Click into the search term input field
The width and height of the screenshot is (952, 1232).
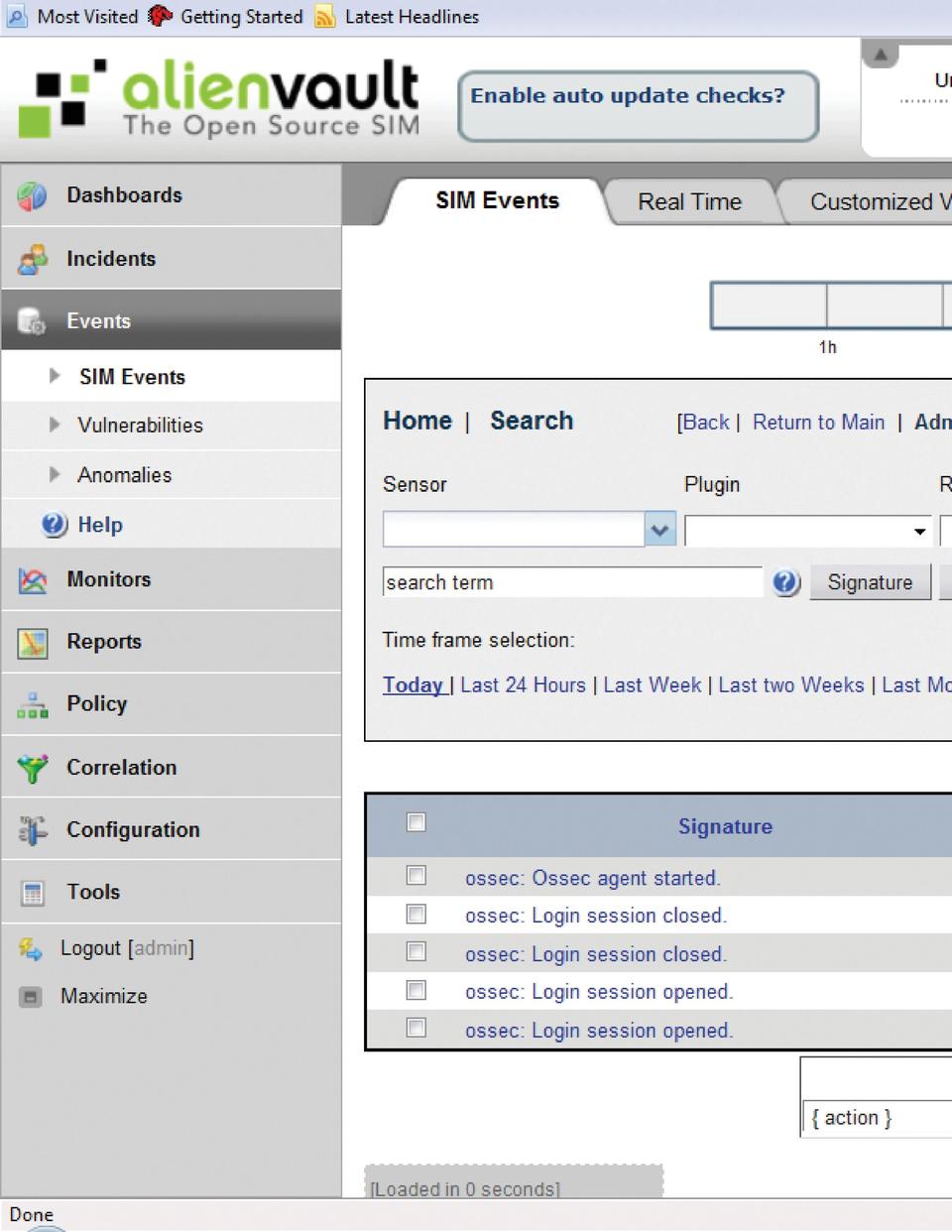[x=571, y=582]
